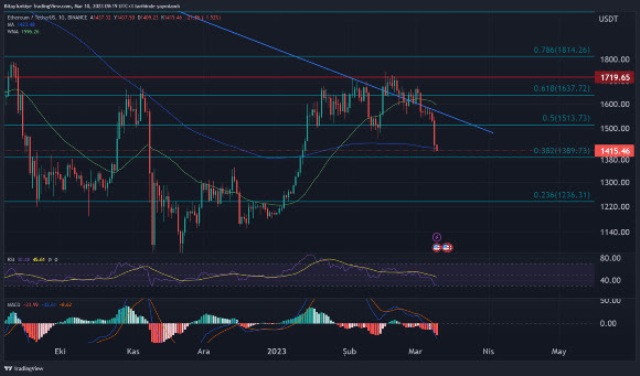The height and width of the screenshot is (376, 640).
Task: Click the WMA indicator legend label
Action: [12, 31]
